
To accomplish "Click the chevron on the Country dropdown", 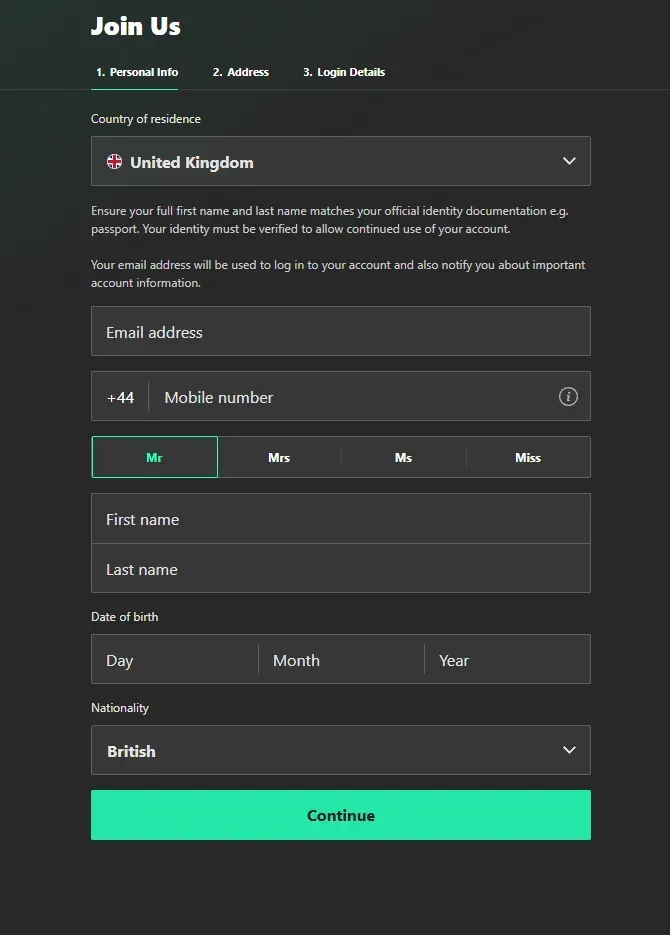I will [569, 161].
